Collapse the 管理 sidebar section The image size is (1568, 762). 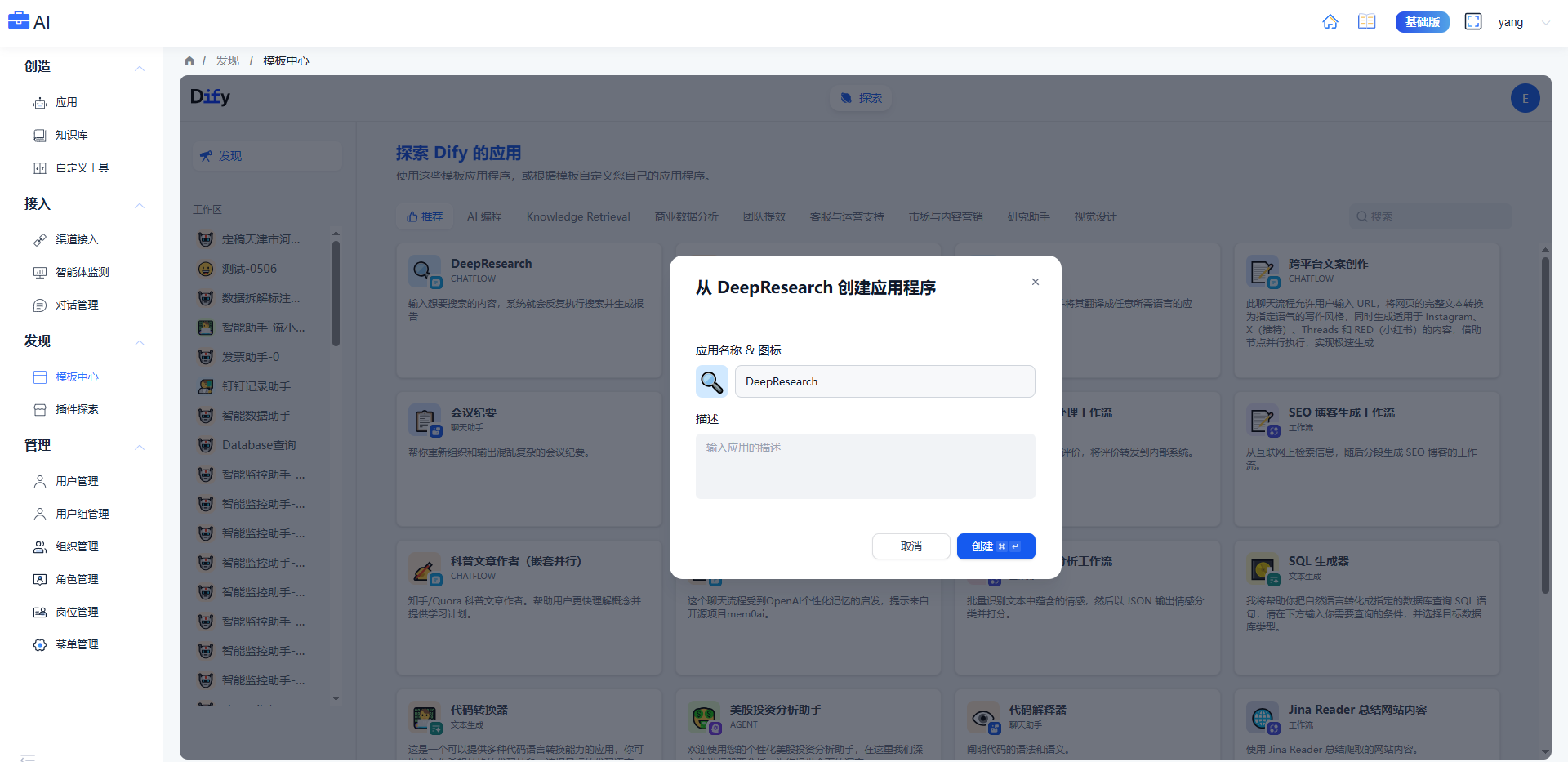coord(140,447)
